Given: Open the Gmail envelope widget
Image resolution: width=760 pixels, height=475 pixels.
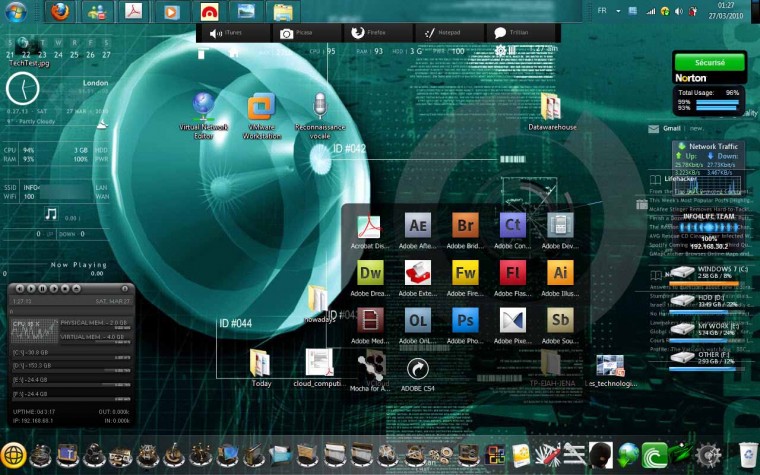Looking at the screenshot, I should coord(653,128).
